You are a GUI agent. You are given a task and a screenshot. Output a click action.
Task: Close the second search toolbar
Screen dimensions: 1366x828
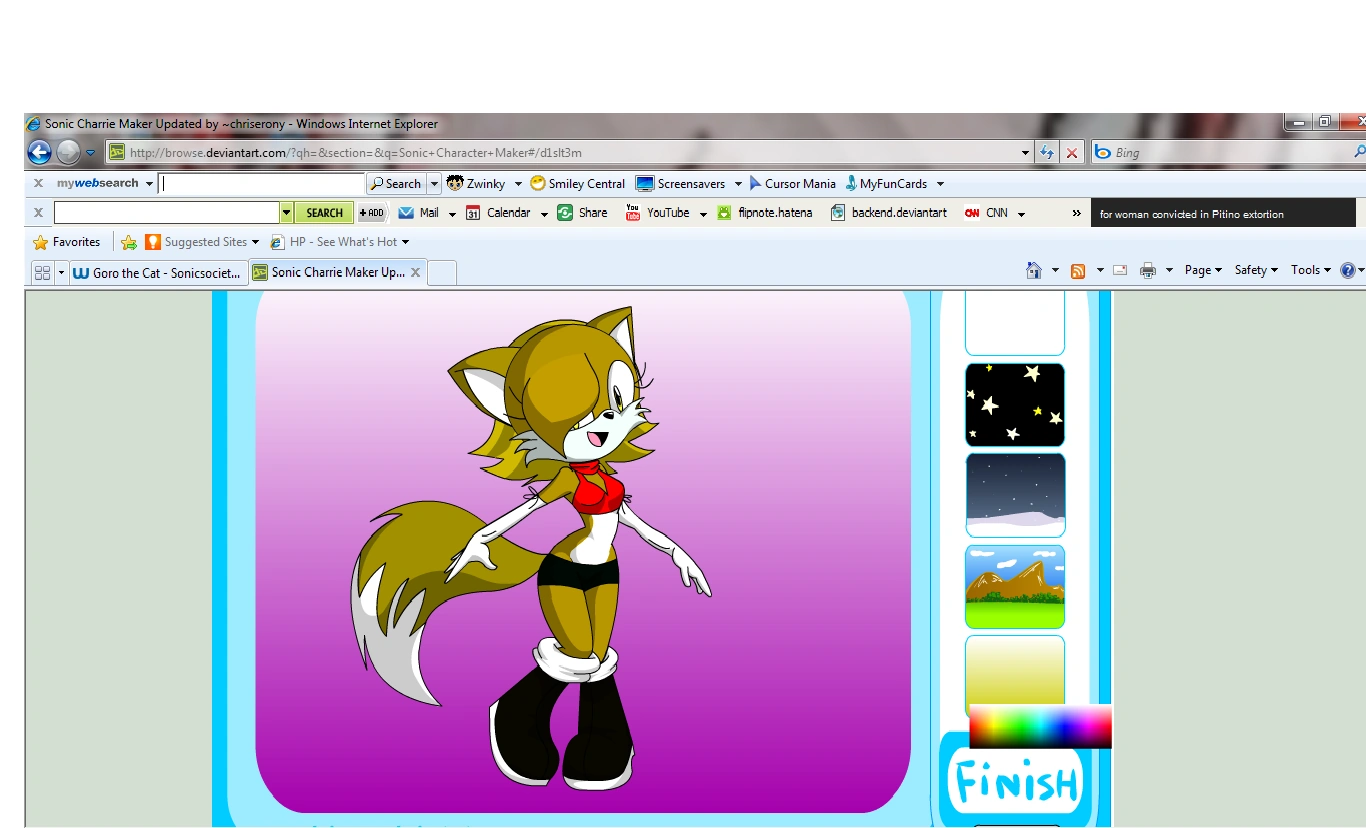tap(38, 213)
